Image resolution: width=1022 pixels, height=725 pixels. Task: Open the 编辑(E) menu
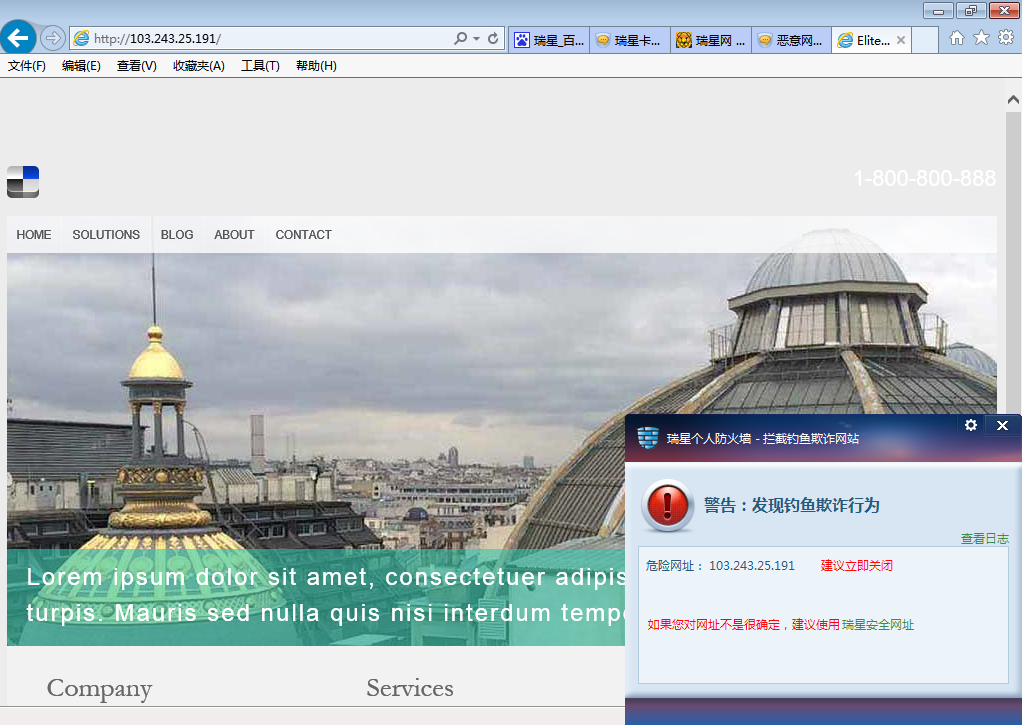pyautogui.click(x=81, y=66)
